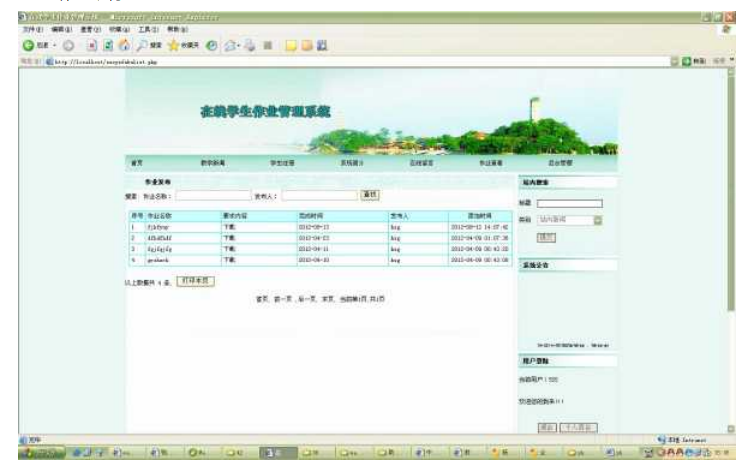753x471 pixels.
Task: Go to 首页 in site navigation bar
Action: 137,163
